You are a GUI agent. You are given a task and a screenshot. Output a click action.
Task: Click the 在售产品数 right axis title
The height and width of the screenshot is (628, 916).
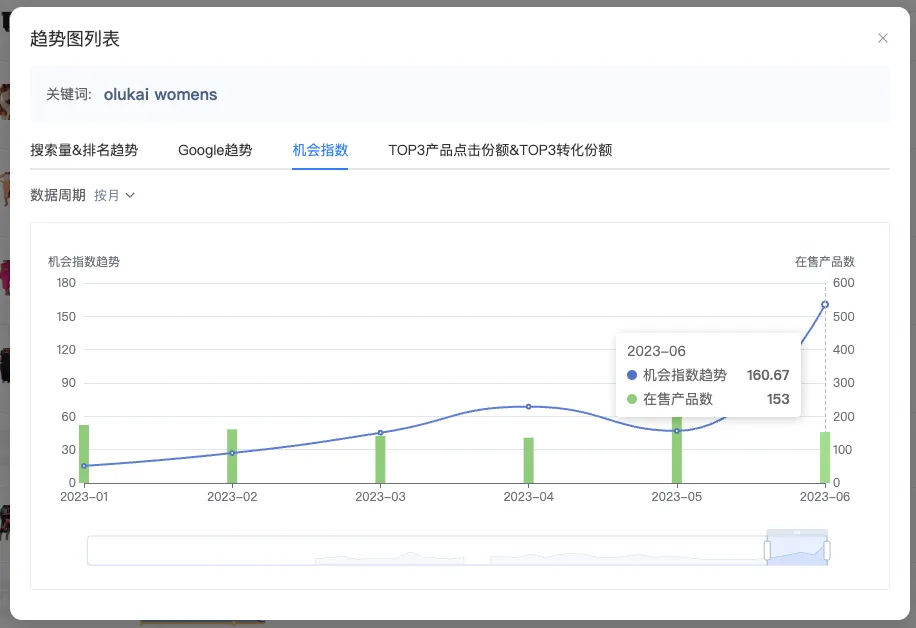pyautogui.click(x=825, y=262)
